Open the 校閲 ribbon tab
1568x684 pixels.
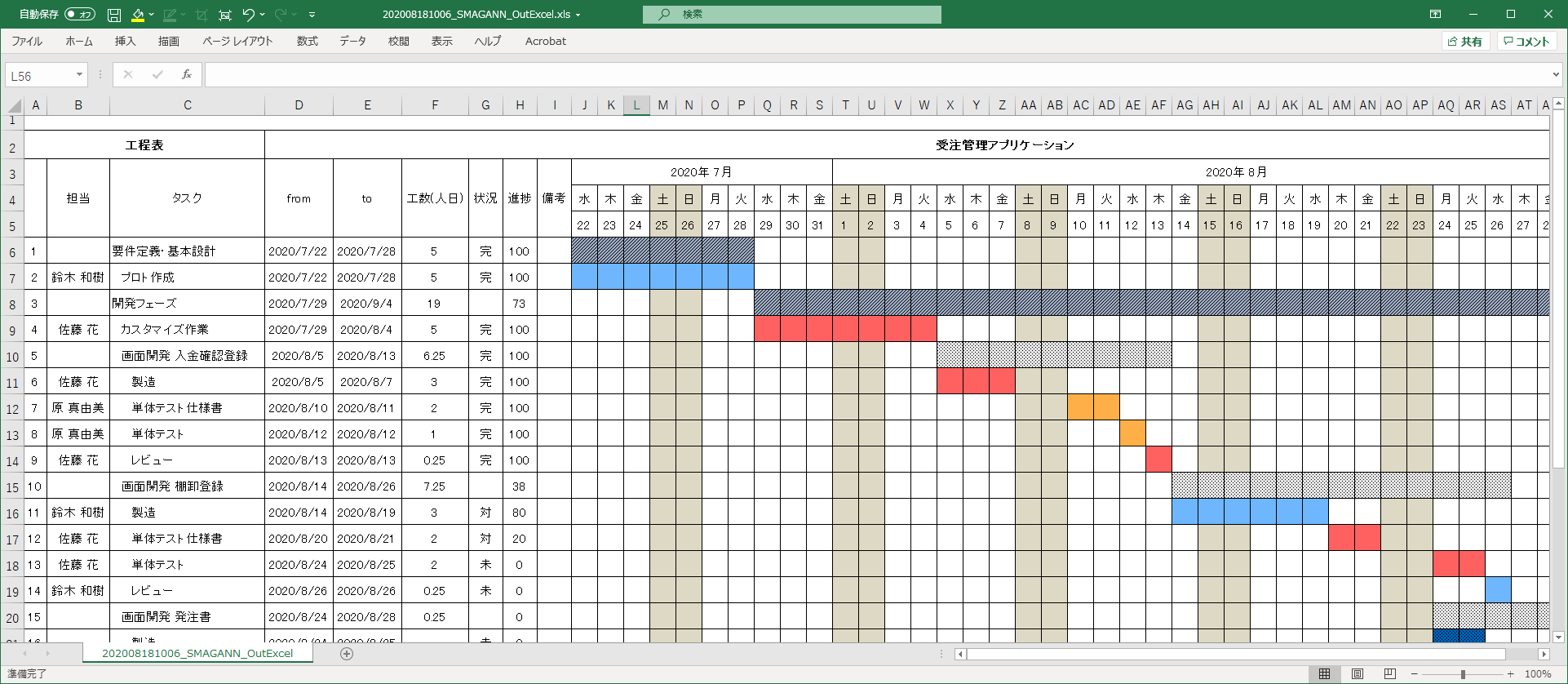pos(399,41)
